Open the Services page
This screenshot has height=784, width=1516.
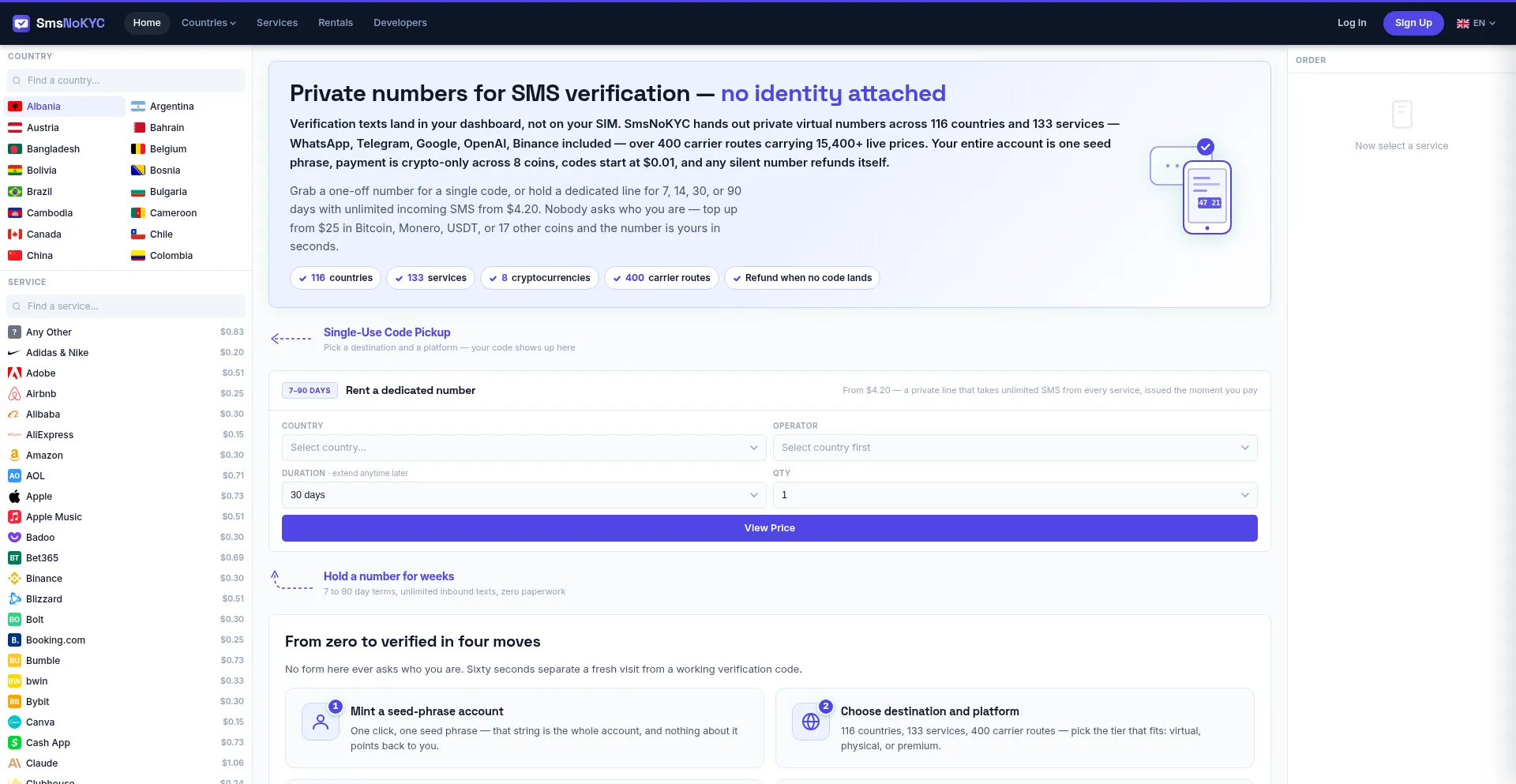pos(277,23)
